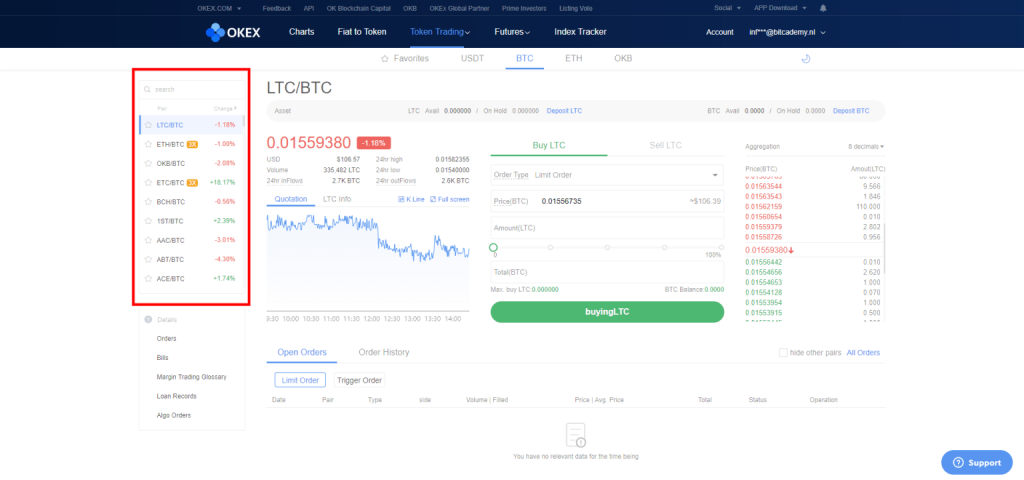The image size is (1024, 480).
Task: Click the search magnifier icon
Action: (148, 89)
